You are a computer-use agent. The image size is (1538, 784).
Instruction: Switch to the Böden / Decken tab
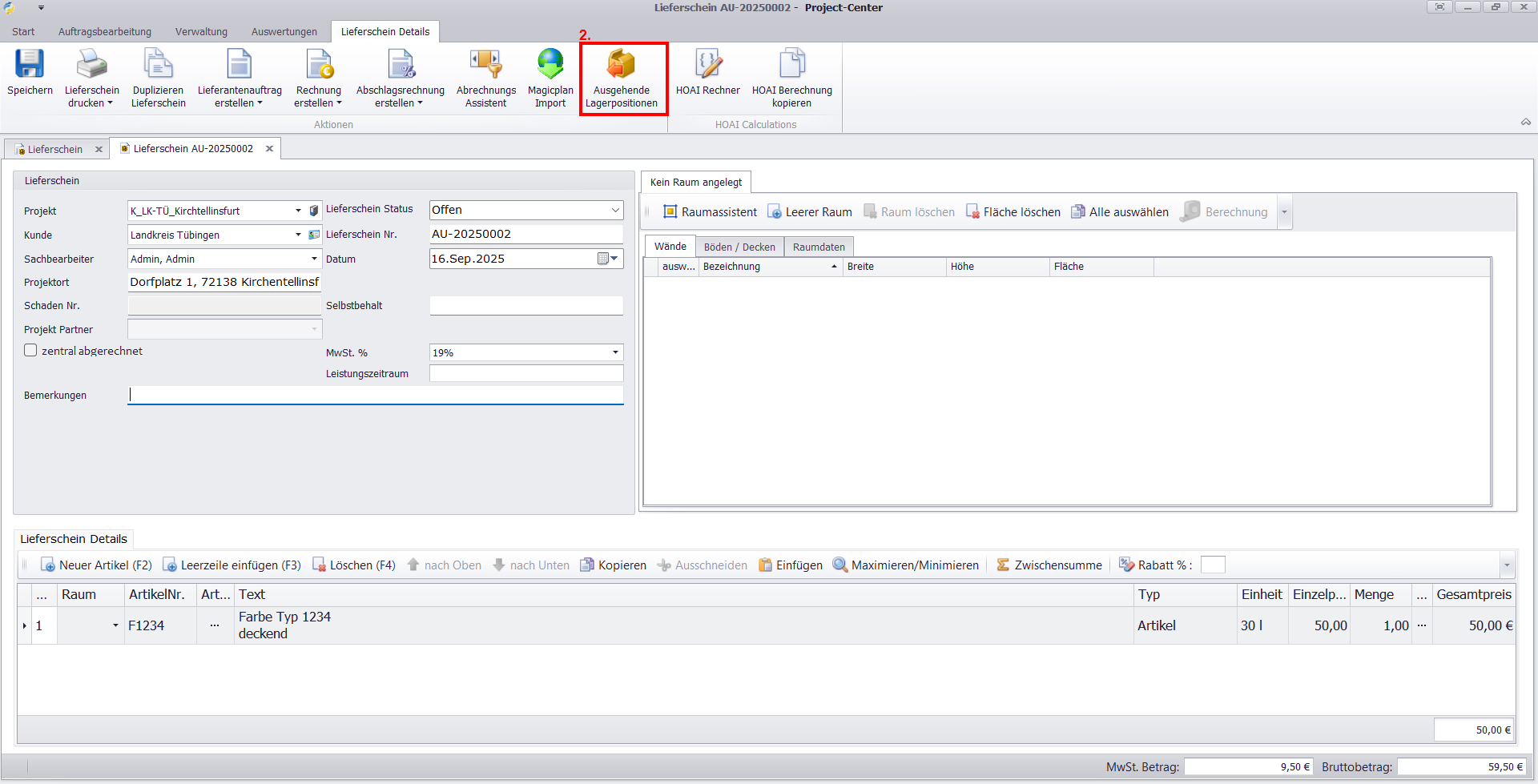click(739, 247)
